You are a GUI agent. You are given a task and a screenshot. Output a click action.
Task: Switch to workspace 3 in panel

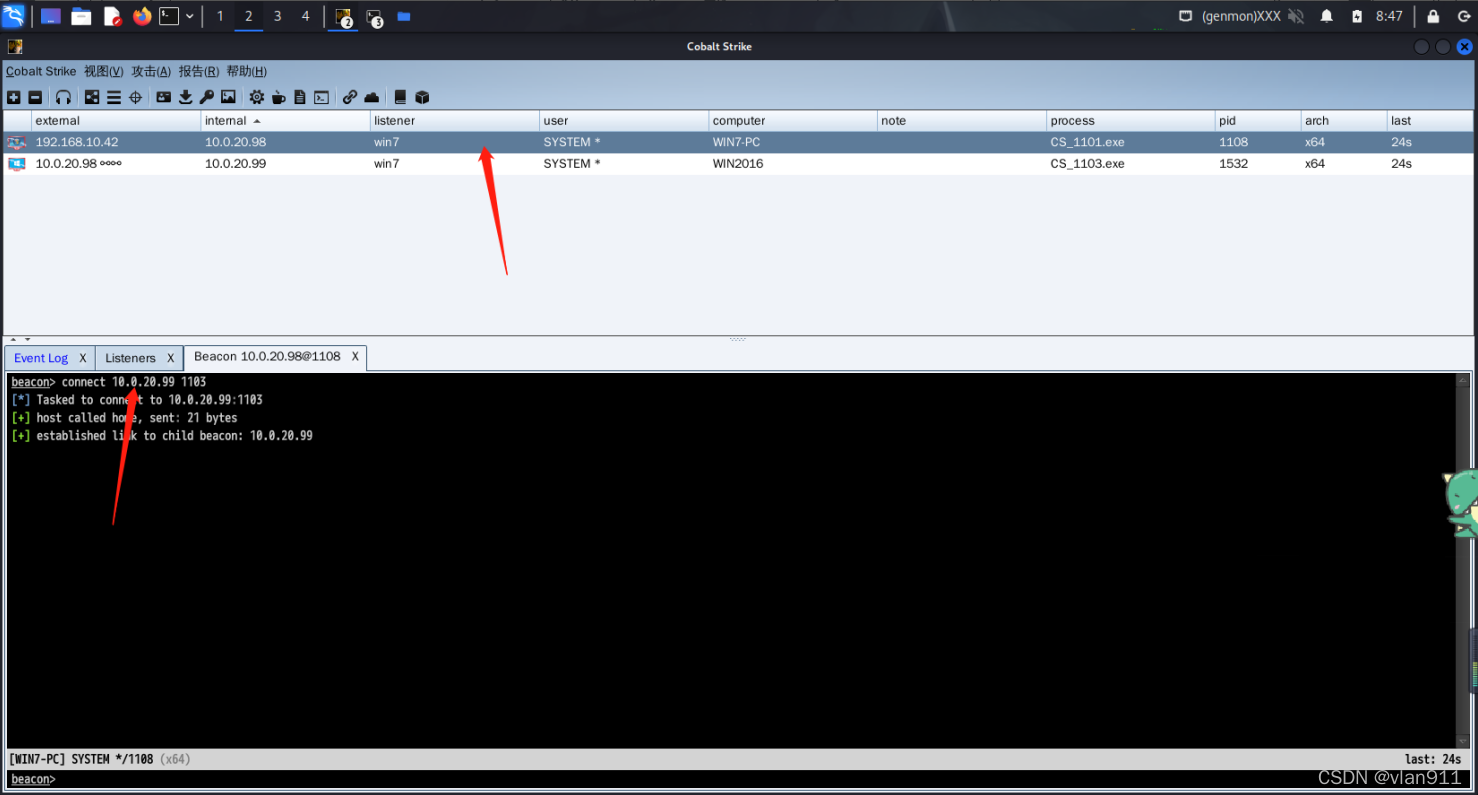[x=277, y=16]
